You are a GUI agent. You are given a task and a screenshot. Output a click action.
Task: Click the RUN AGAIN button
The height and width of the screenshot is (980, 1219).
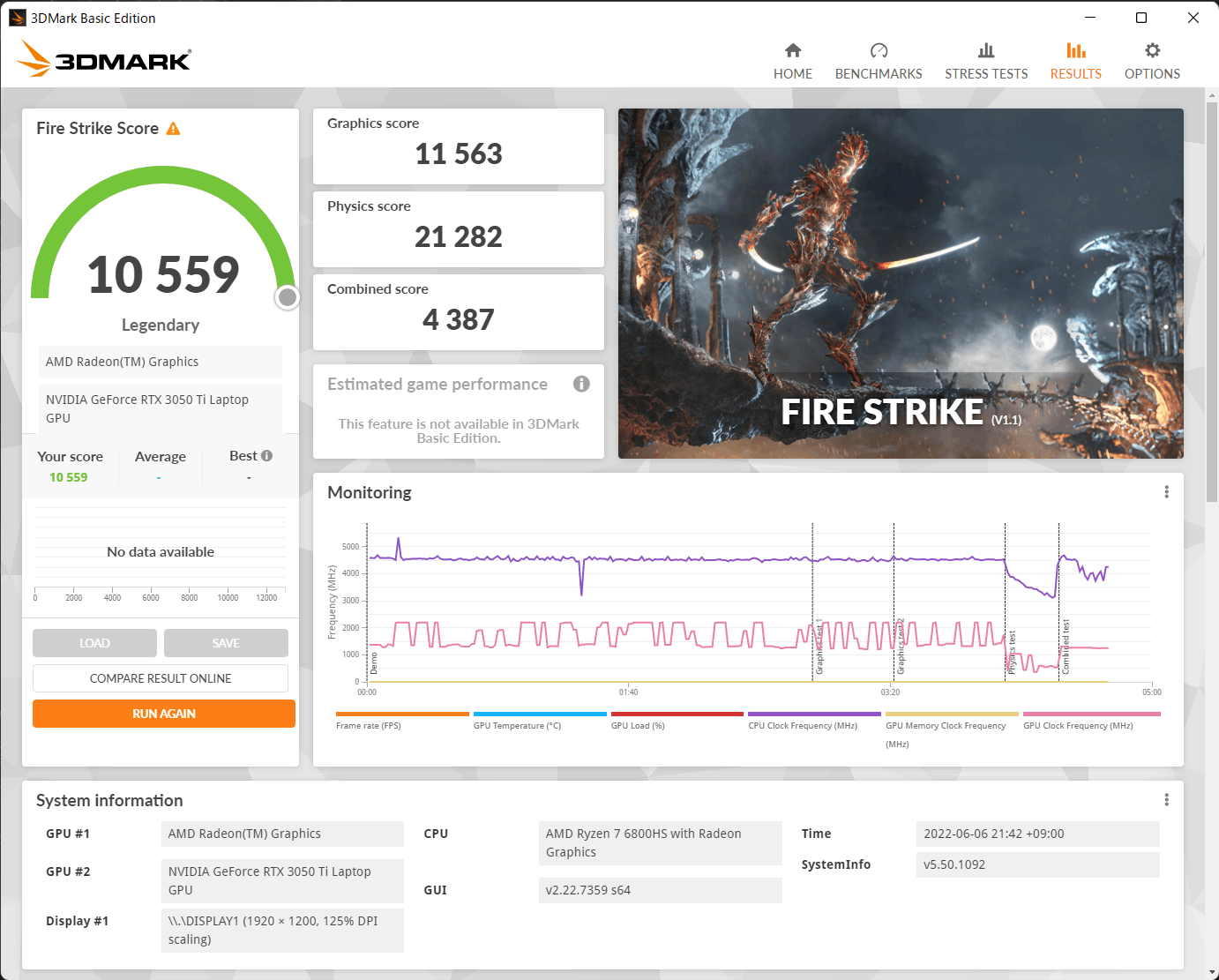[164, 714]
